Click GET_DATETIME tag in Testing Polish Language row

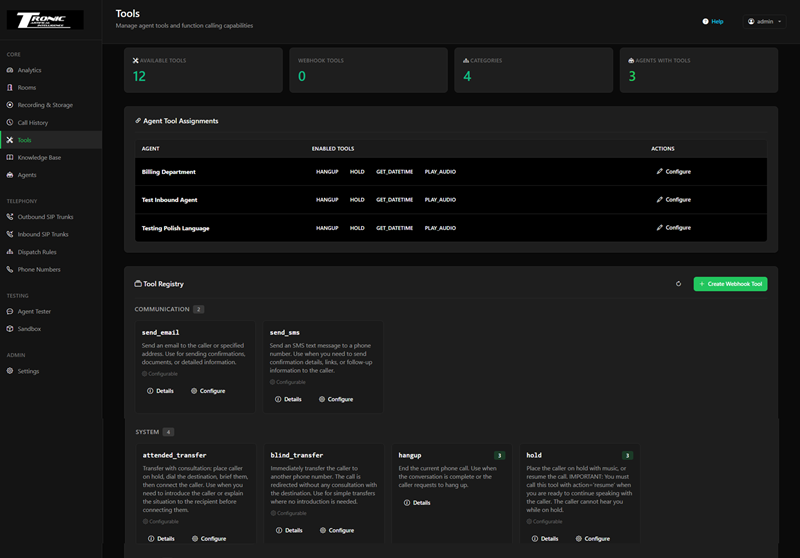coord(394,228)
